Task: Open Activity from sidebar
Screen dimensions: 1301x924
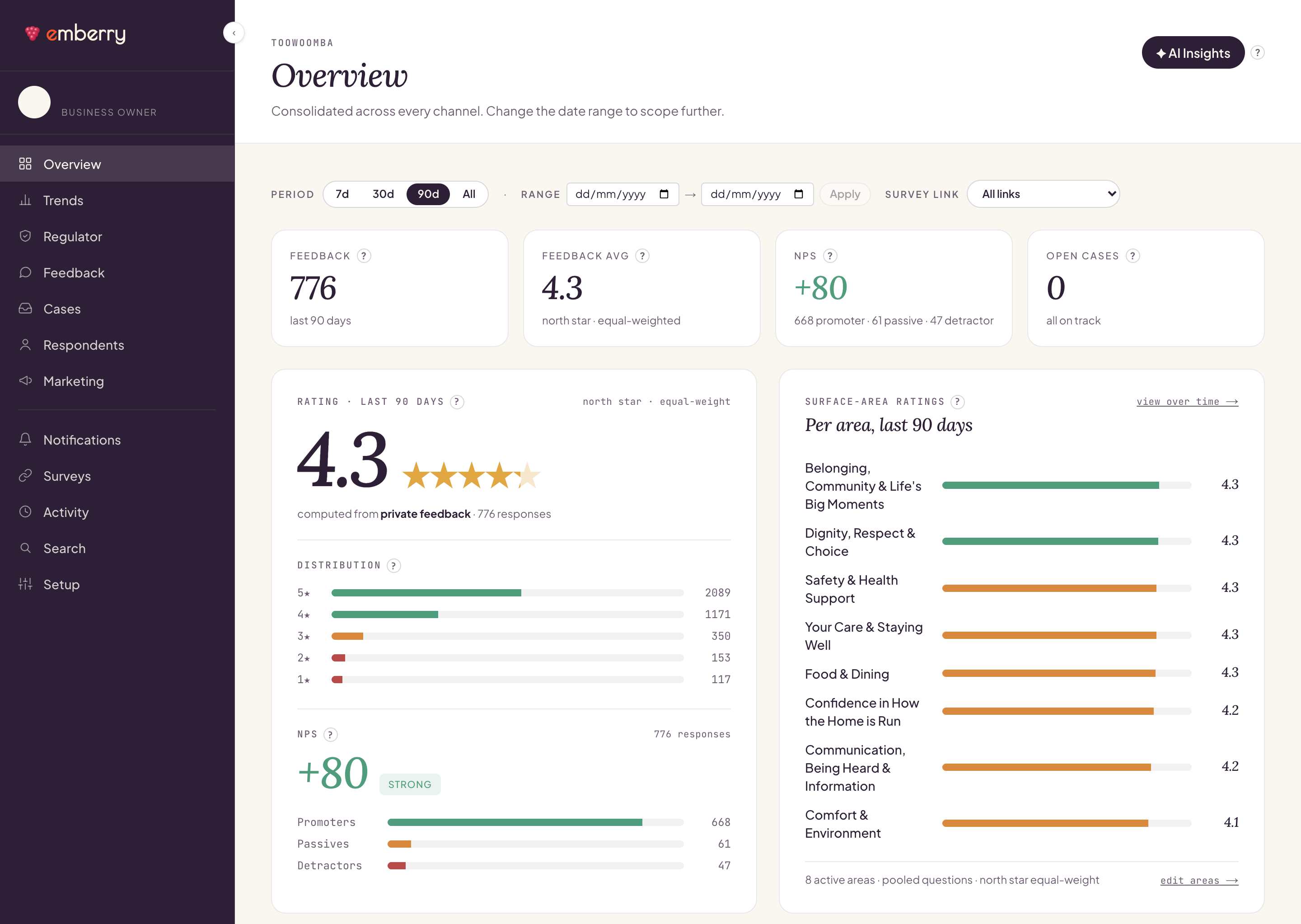Action: (117, 511)
